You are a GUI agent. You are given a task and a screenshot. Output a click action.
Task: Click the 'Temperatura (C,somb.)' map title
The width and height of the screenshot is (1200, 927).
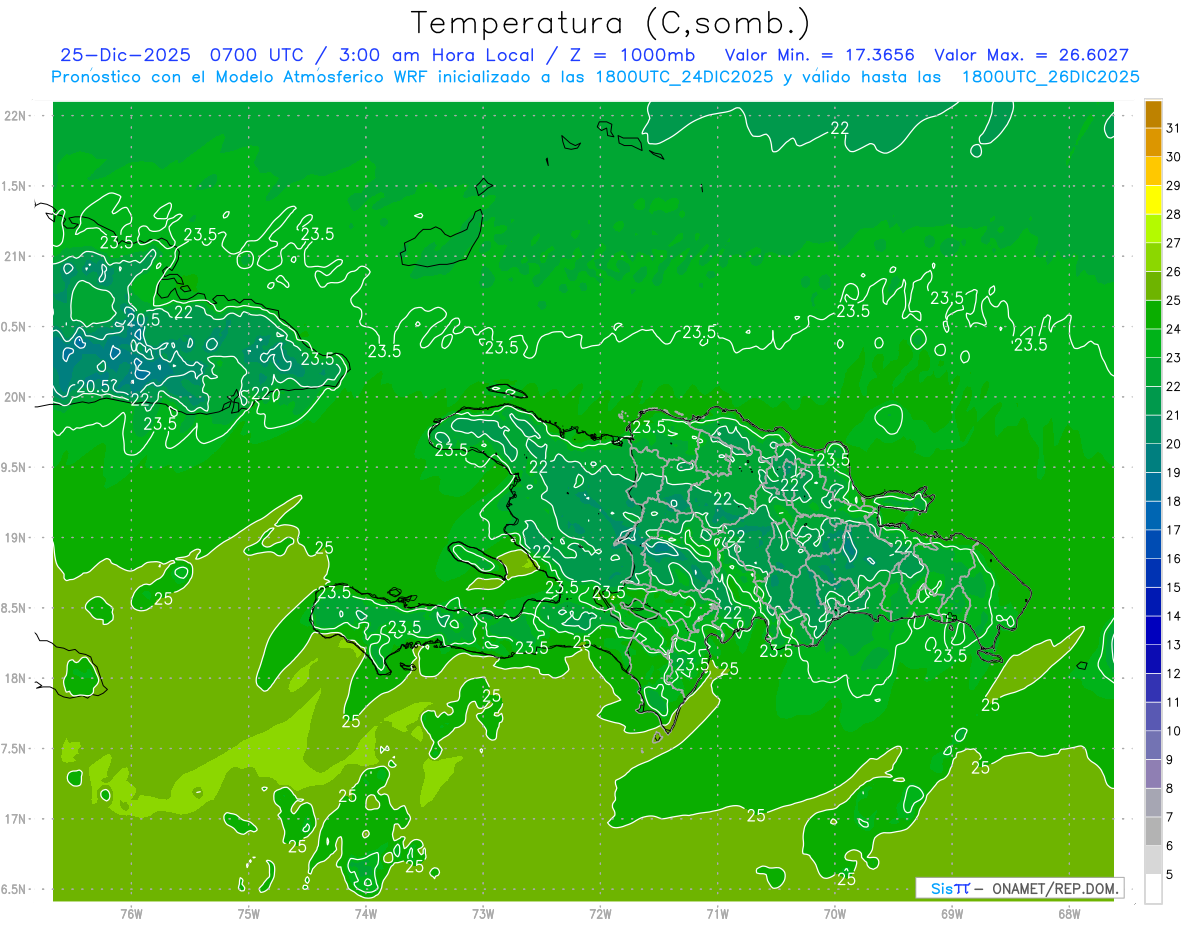pos(611,23)
